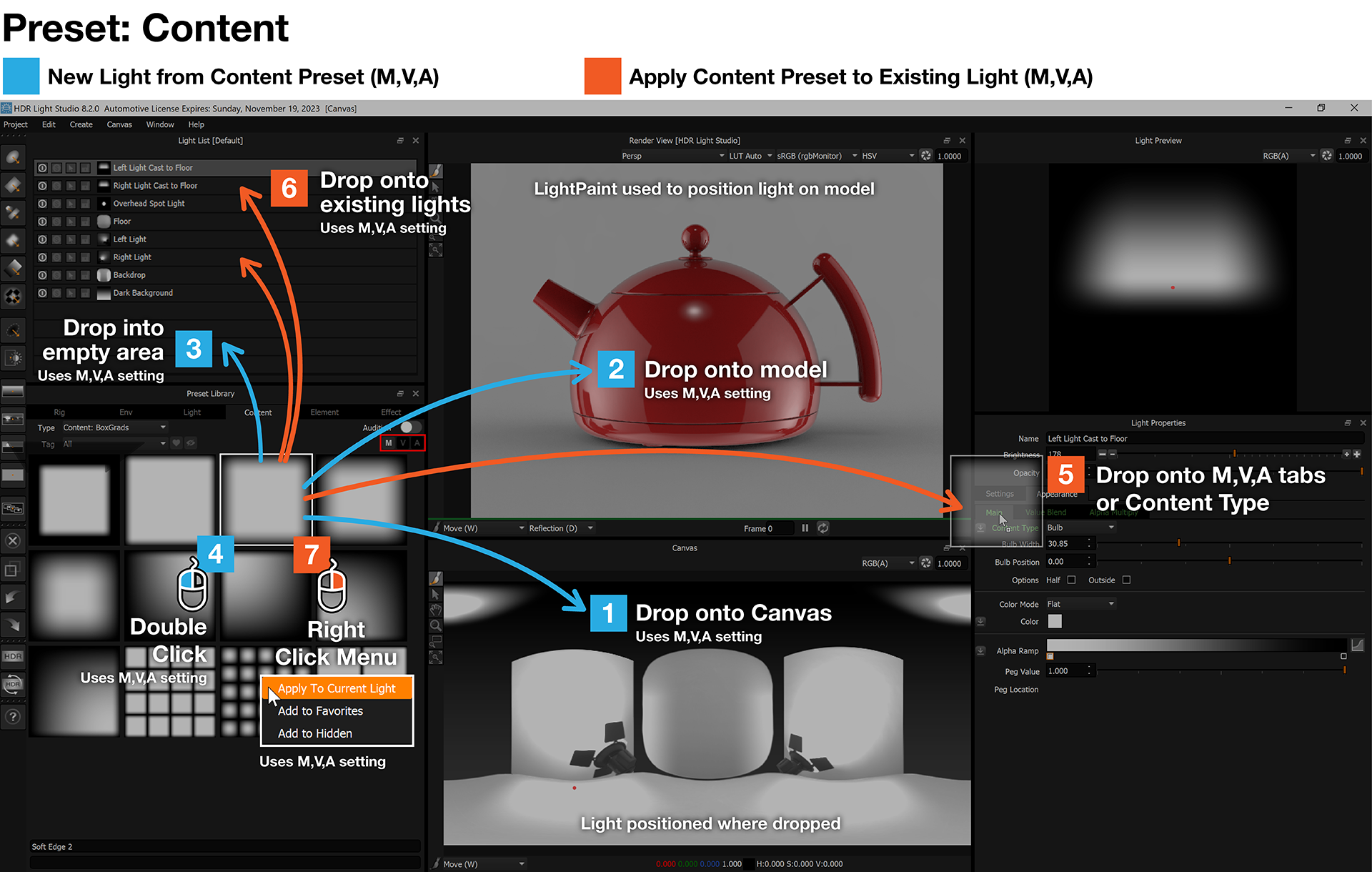The width and height of the screenshot is (1372, 872).
Task: Open the Persp camera dropdown in Render View
Action: tap(672, 156)
